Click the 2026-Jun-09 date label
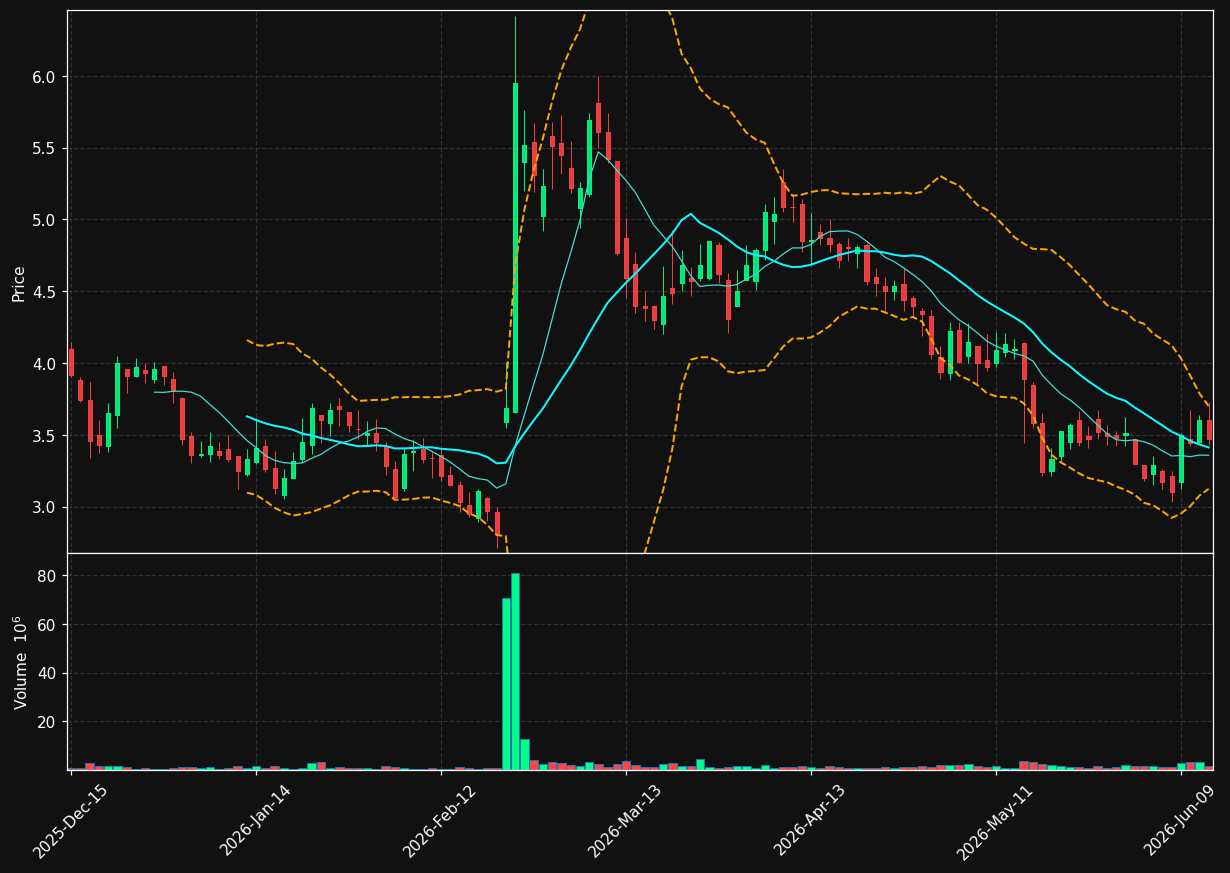The image size is (1230, 873). [x=1180, y=822]
